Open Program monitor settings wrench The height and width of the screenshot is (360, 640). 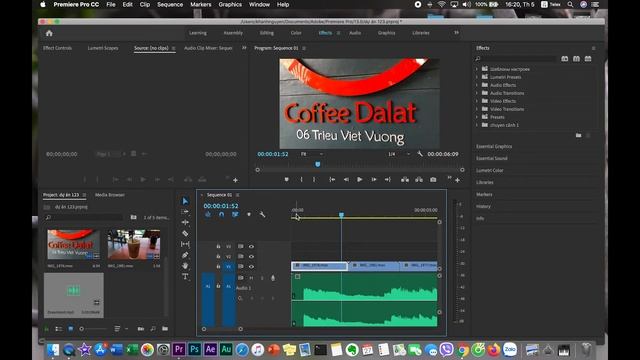click(x=420, y=154)
